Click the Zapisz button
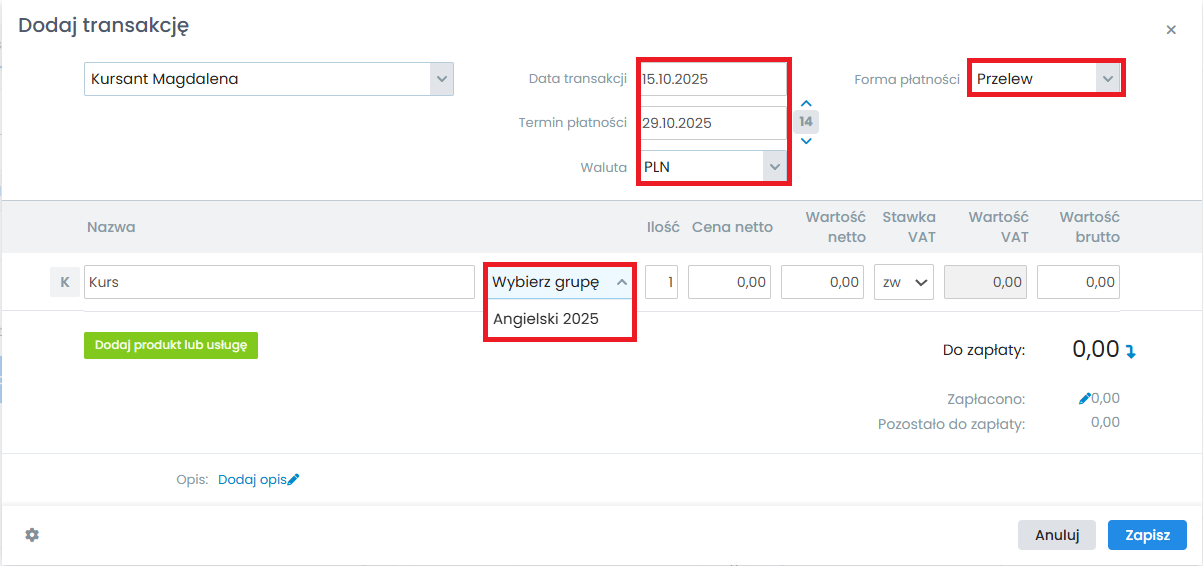 [1147, 535]
